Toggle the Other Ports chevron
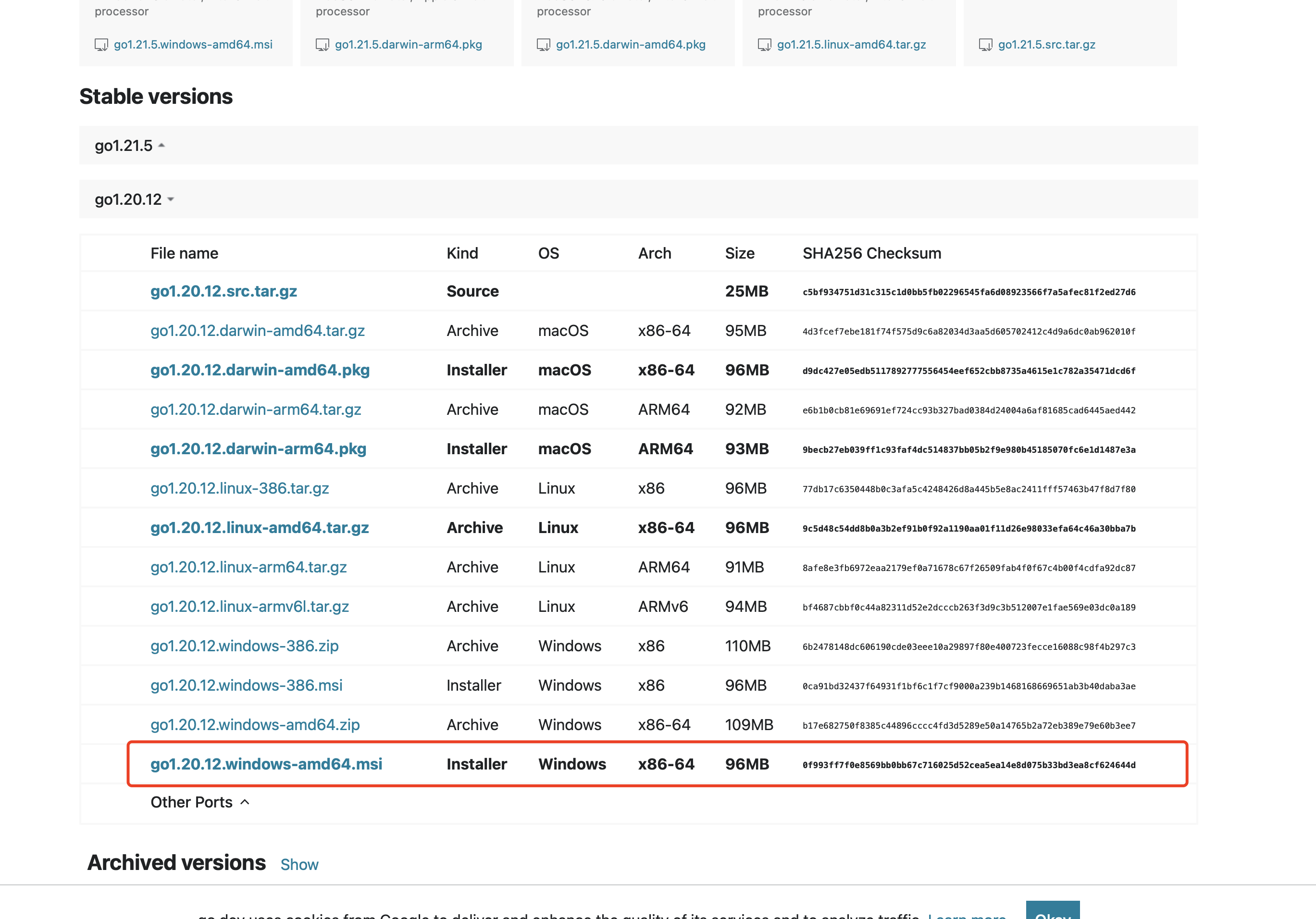Image resolution: width=1316 pixels, height=919 pixels. (x=245, y=802)
